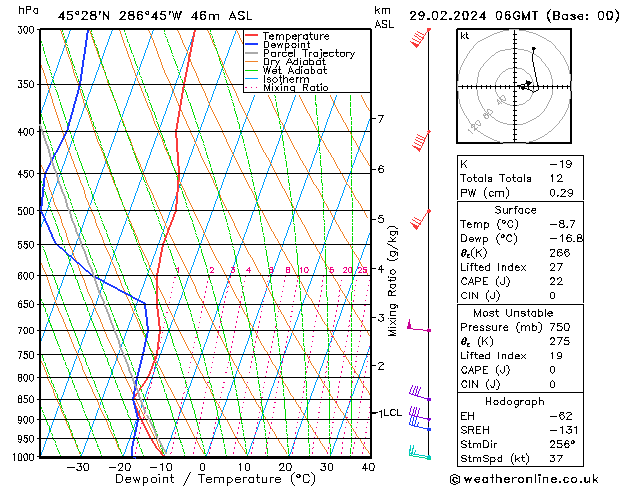This screenshot has height=486, width=629.
Task: Click the Mixing Ratio legend entry
Action: coord(296,87)
